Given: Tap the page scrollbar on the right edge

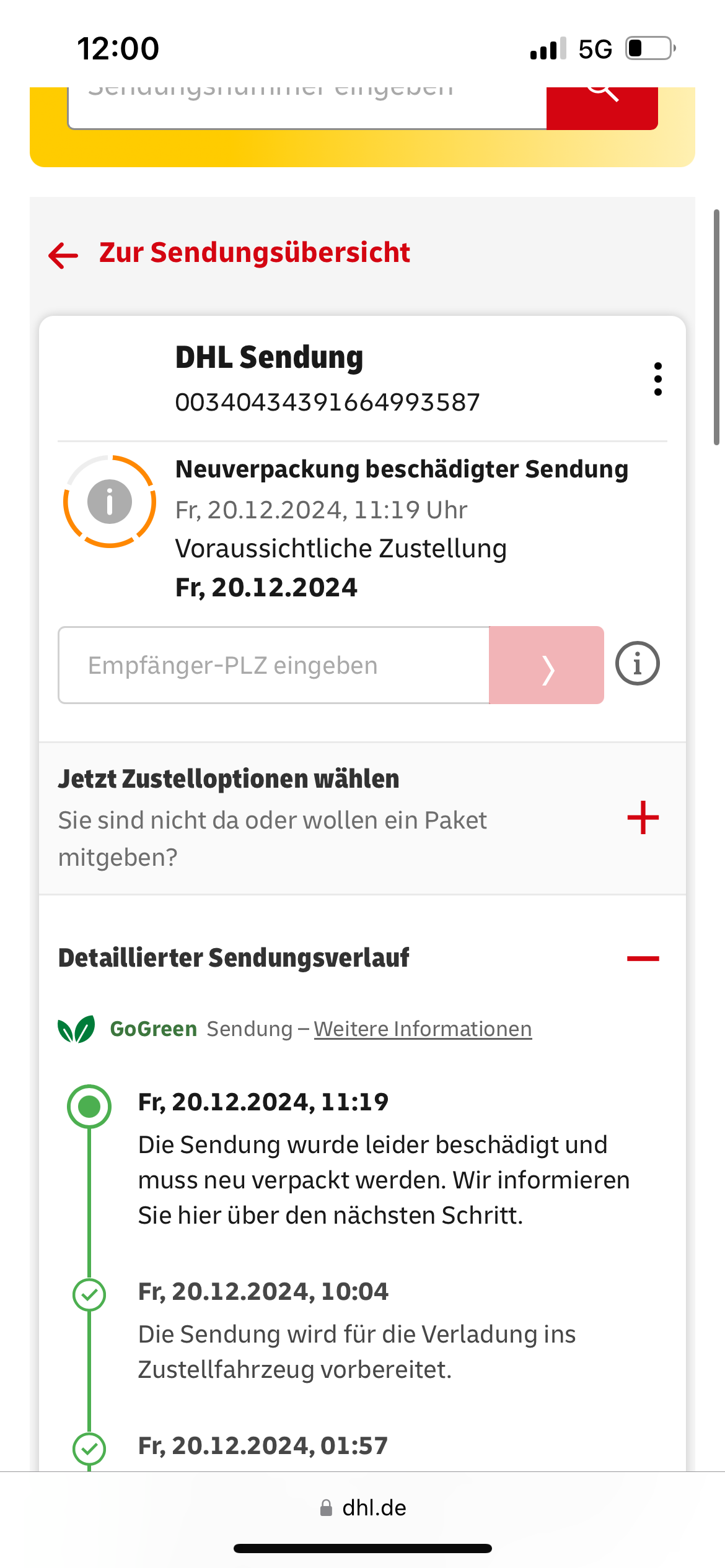Looking at the screenshot, I should tap(716, 327).
